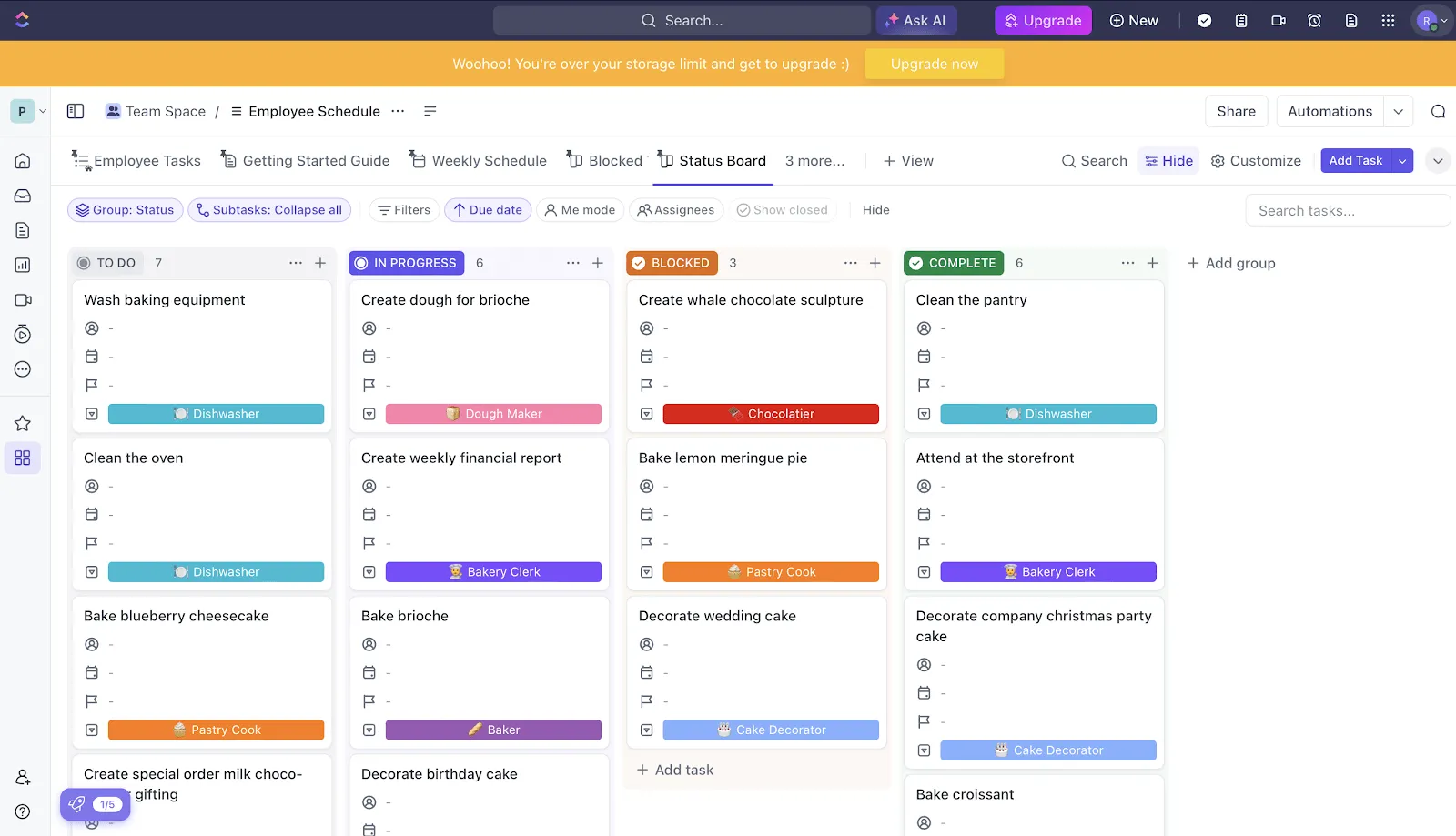Open the Clean the oven task card
Viewport: 1456px width, 836px height.
tap(202, 514)
